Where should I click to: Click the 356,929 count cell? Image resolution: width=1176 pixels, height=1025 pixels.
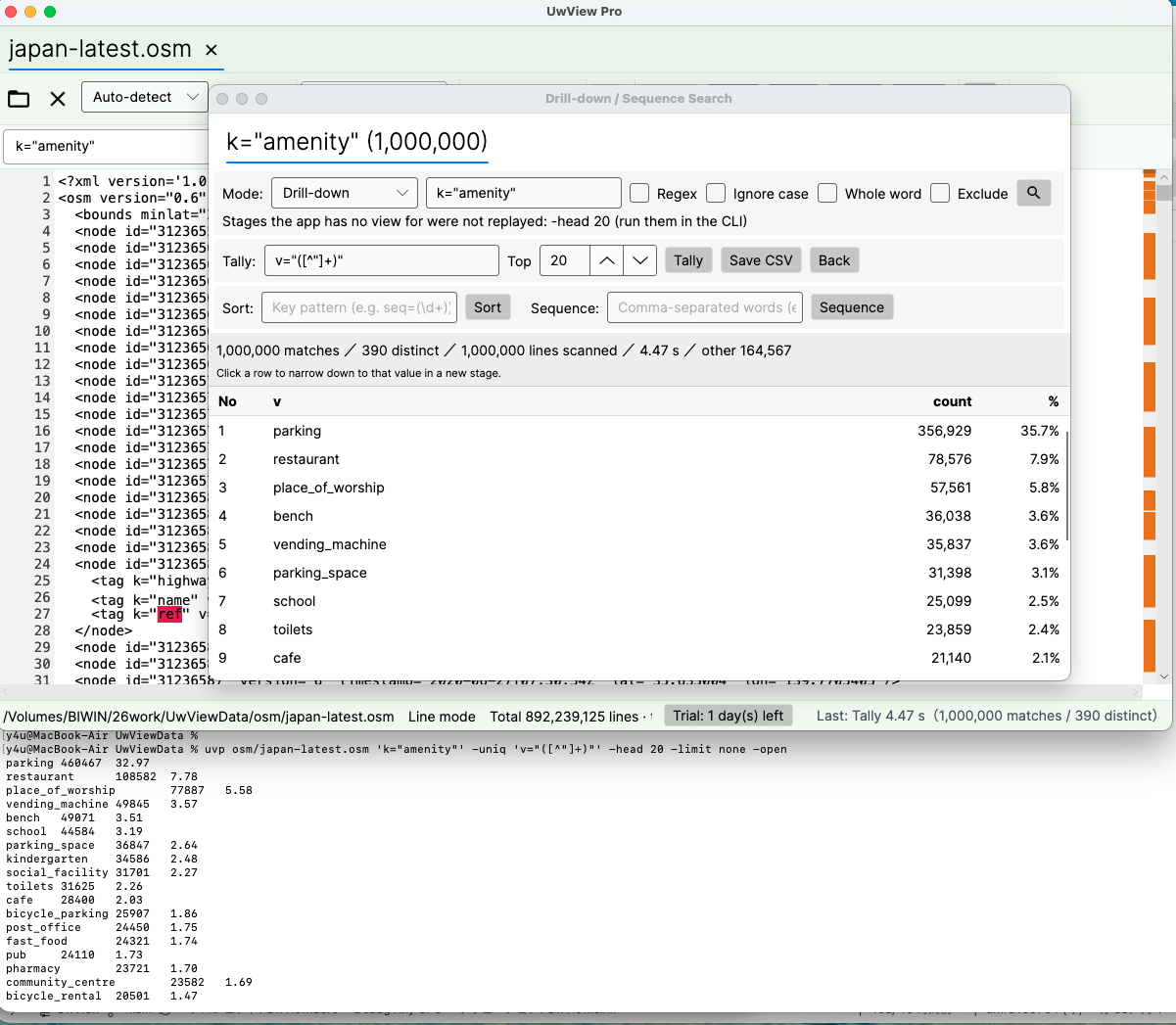pos(944,431)
